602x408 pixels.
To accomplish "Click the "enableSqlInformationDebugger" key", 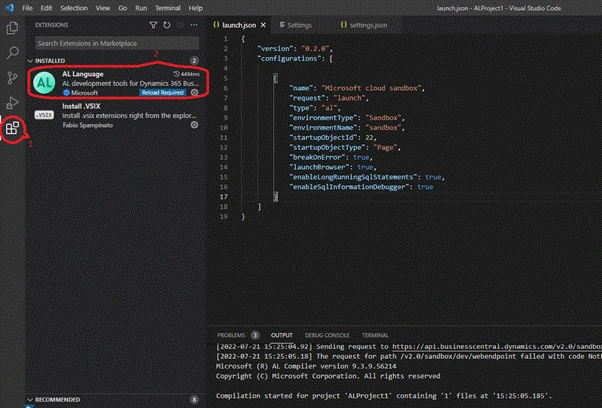I will [x=349, y=187].
